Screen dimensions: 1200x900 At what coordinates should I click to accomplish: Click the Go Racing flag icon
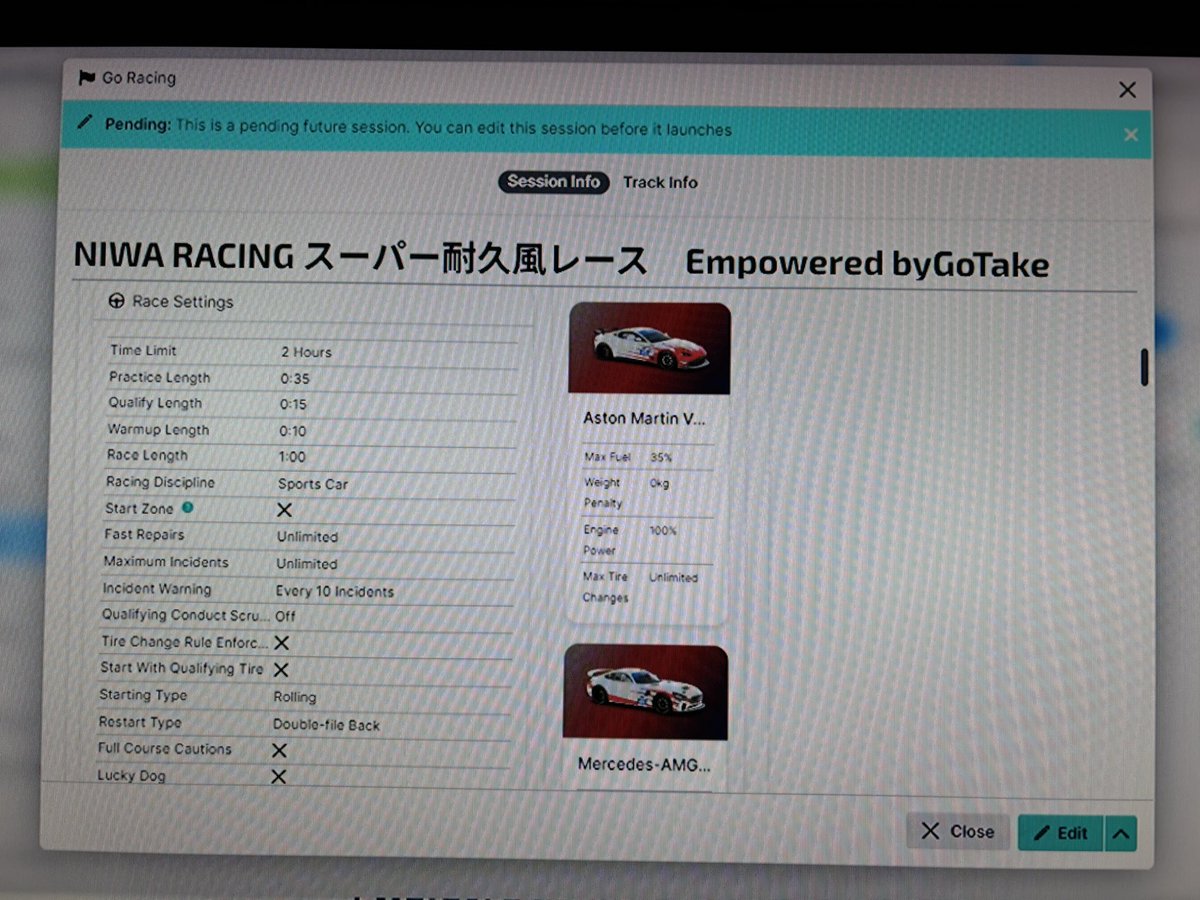coord(87,77)
